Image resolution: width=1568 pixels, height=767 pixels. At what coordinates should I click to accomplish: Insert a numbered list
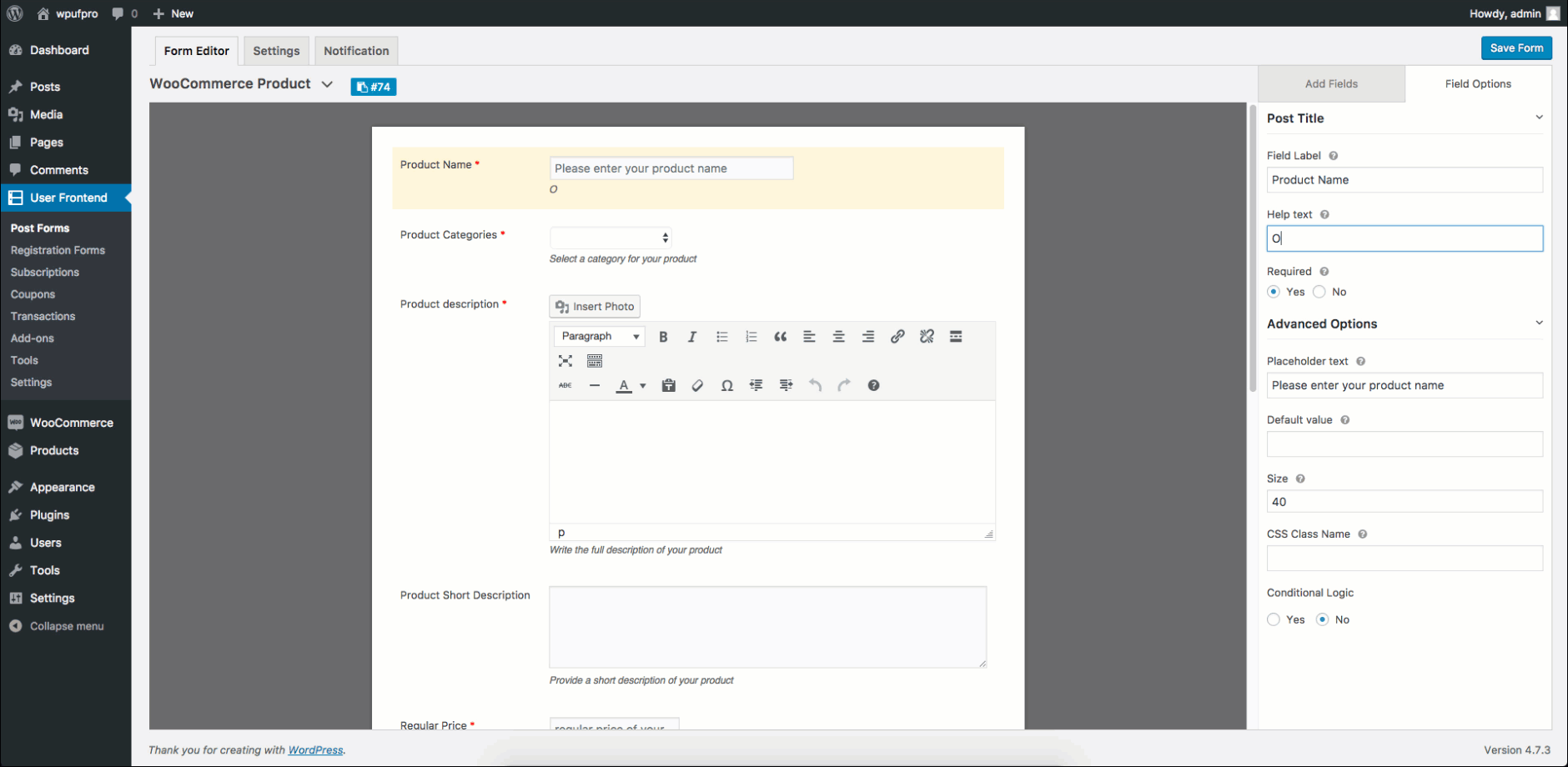[751, 337]
